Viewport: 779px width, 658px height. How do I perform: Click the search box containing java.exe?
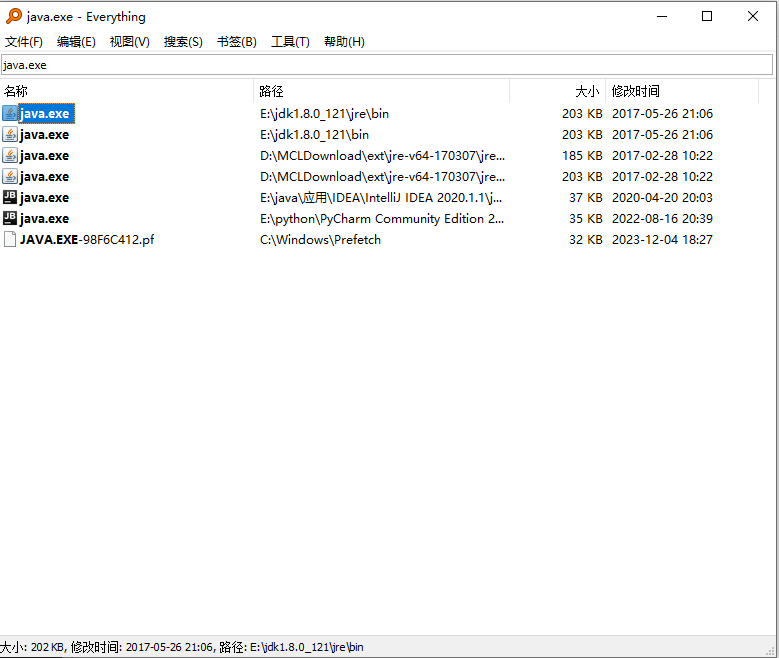tap(387, 65)
